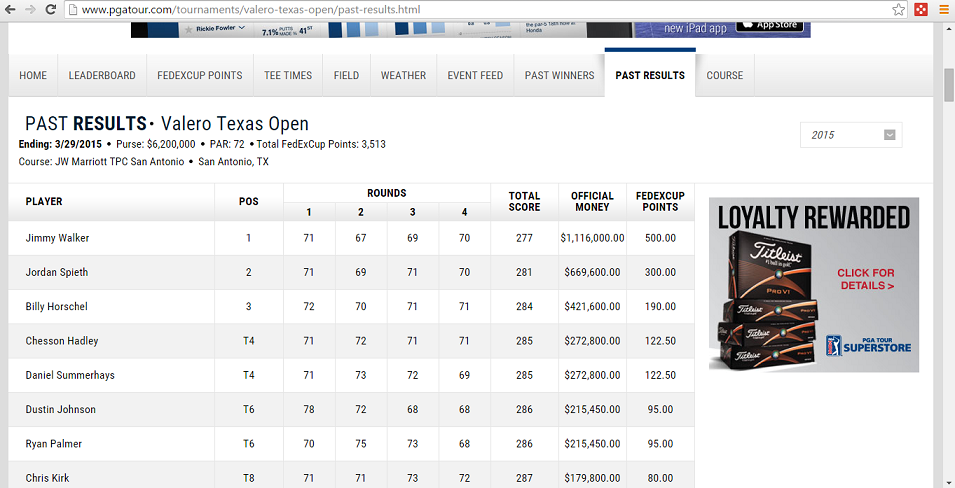Click the URL address bar
Image resolution: width=955 pixels, height=488 pixels.
pos(480,10)
